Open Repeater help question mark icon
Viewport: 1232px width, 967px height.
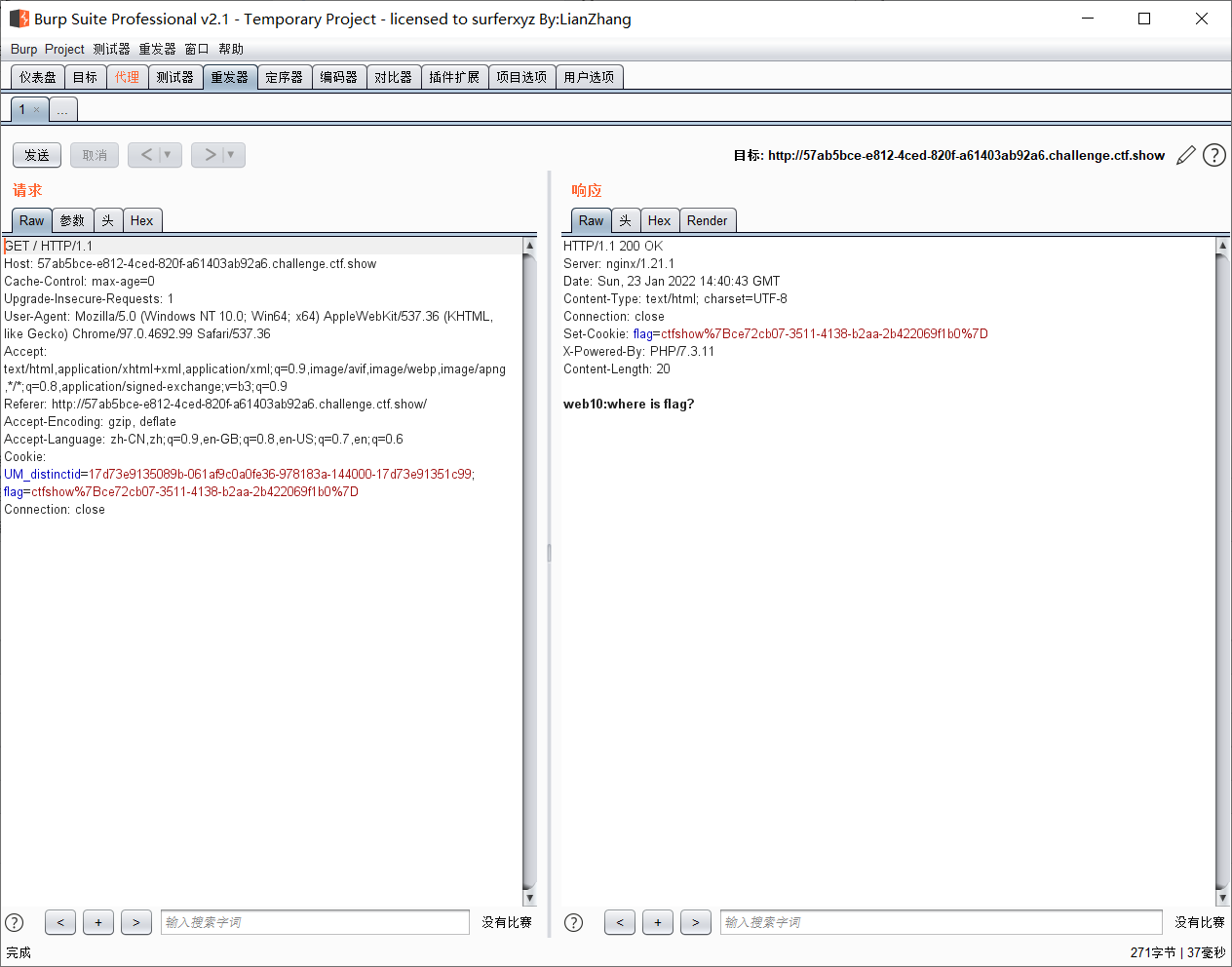click(x=1214, y=155)
